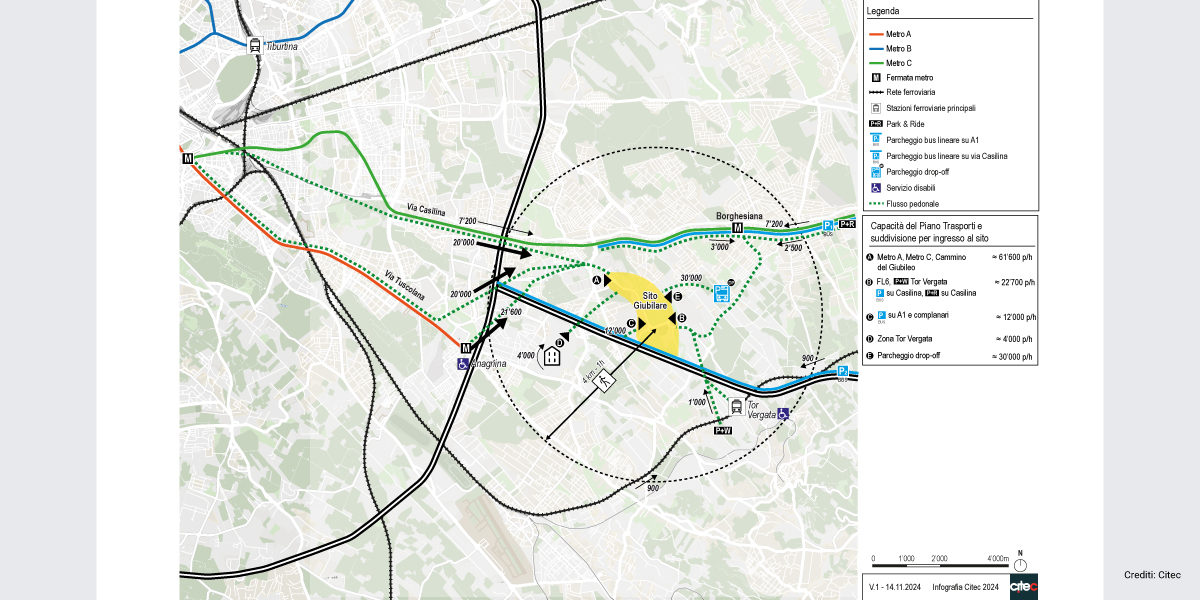The height and width of the screenshot is (600, 1200).
Task: Click the Servizio disabili icon beside Tor Vergata
Action: (x=782, y=412)
